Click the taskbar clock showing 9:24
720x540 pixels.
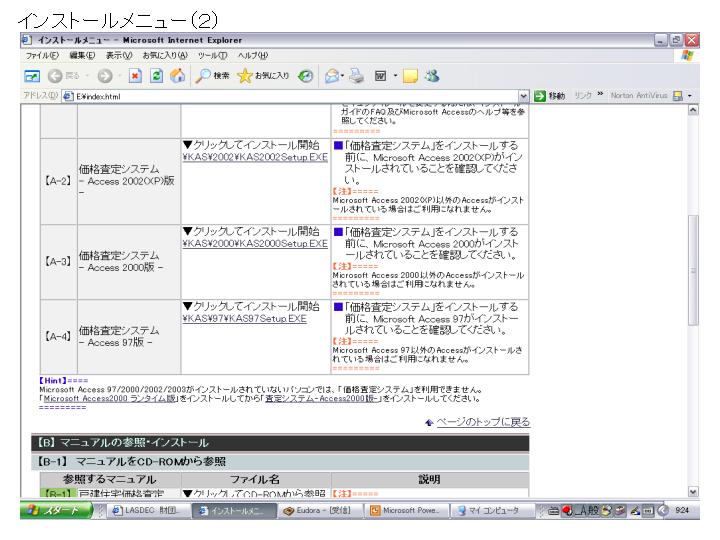[682, 510]
